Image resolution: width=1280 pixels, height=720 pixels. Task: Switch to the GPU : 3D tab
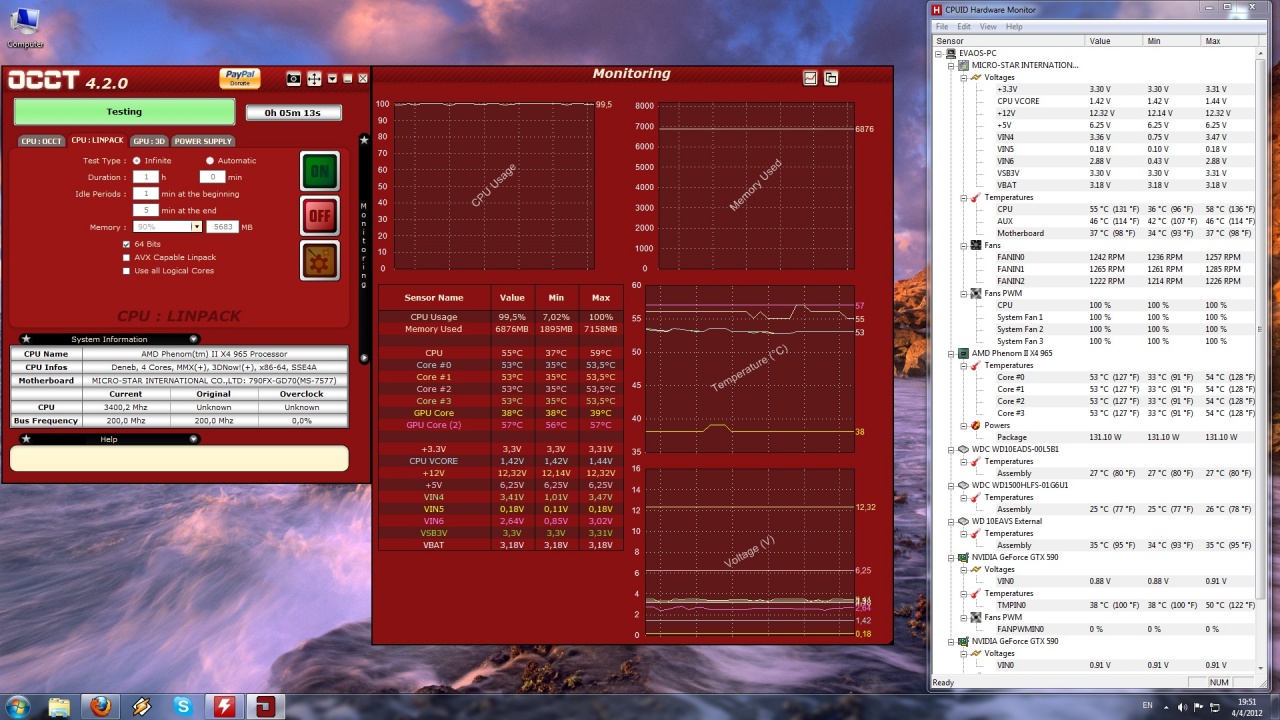[149, 141]
